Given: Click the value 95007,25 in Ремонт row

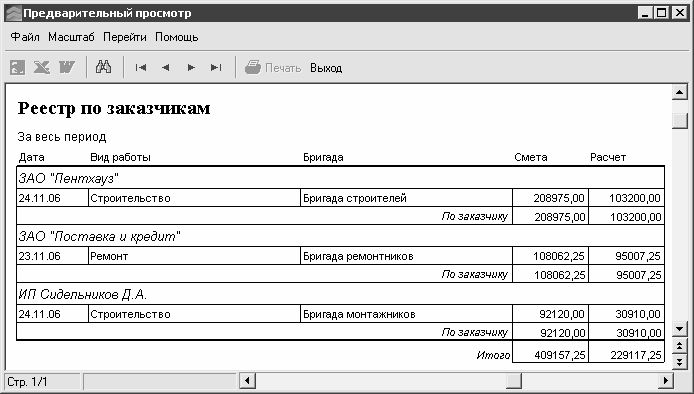Looking at the screenshot, I should click(x=627, y=256).
